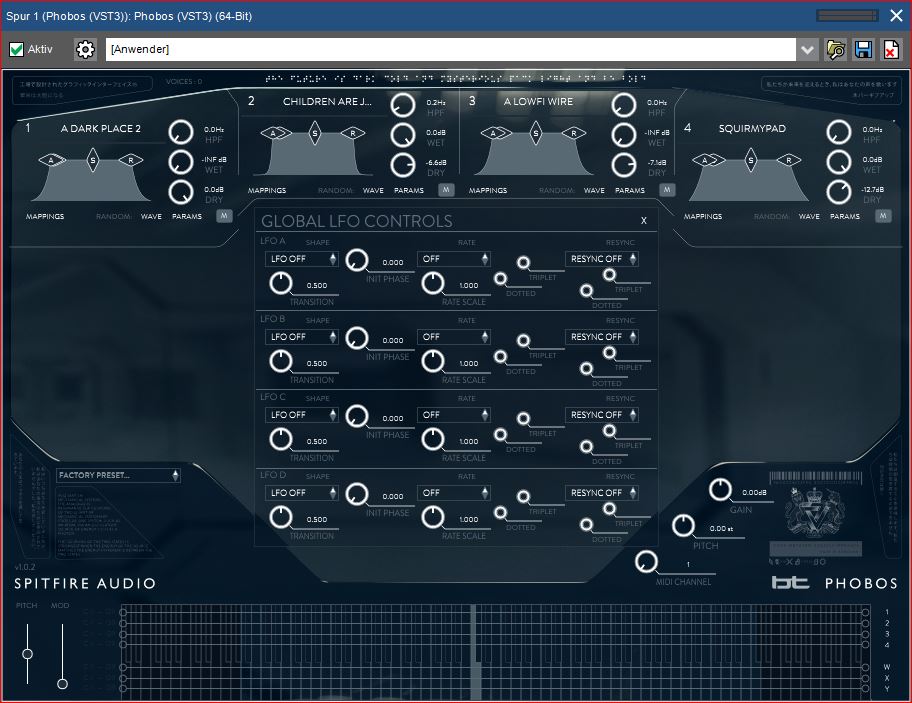Viewport: 912px width, 703px height.
Task: Open Params for slot 4
Action: [845, 216]
